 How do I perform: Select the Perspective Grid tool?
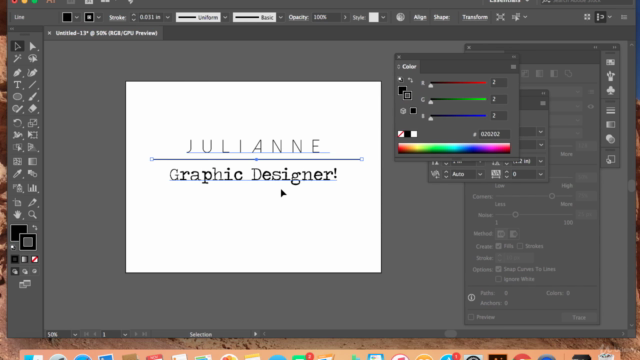[x=33, y=147]
